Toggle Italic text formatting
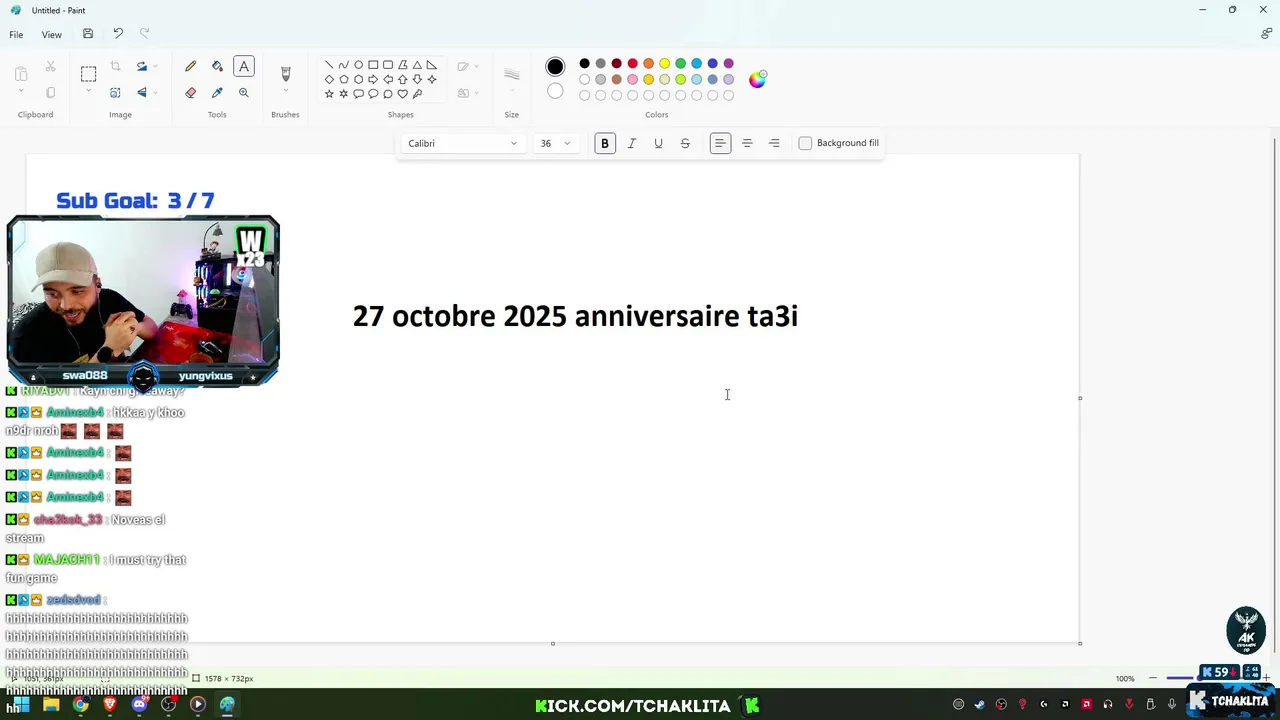 631,143
